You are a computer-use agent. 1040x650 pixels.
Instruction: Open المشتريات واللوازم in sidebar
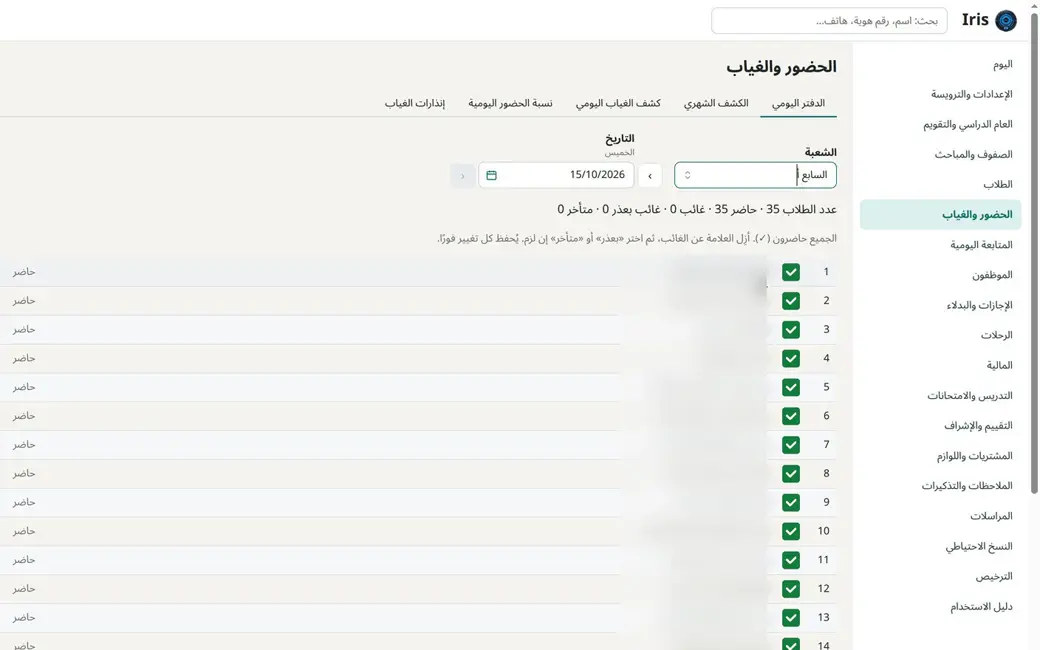coord(941,456)
